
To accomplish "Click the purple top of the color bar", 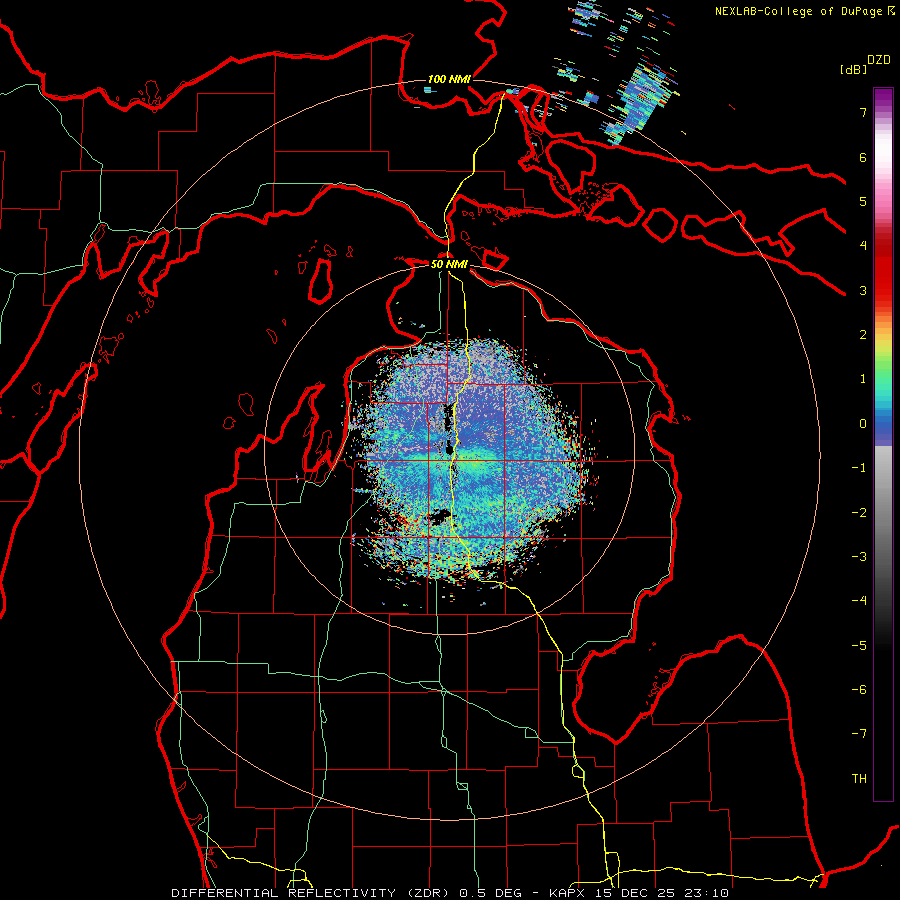I will [883, 98].
